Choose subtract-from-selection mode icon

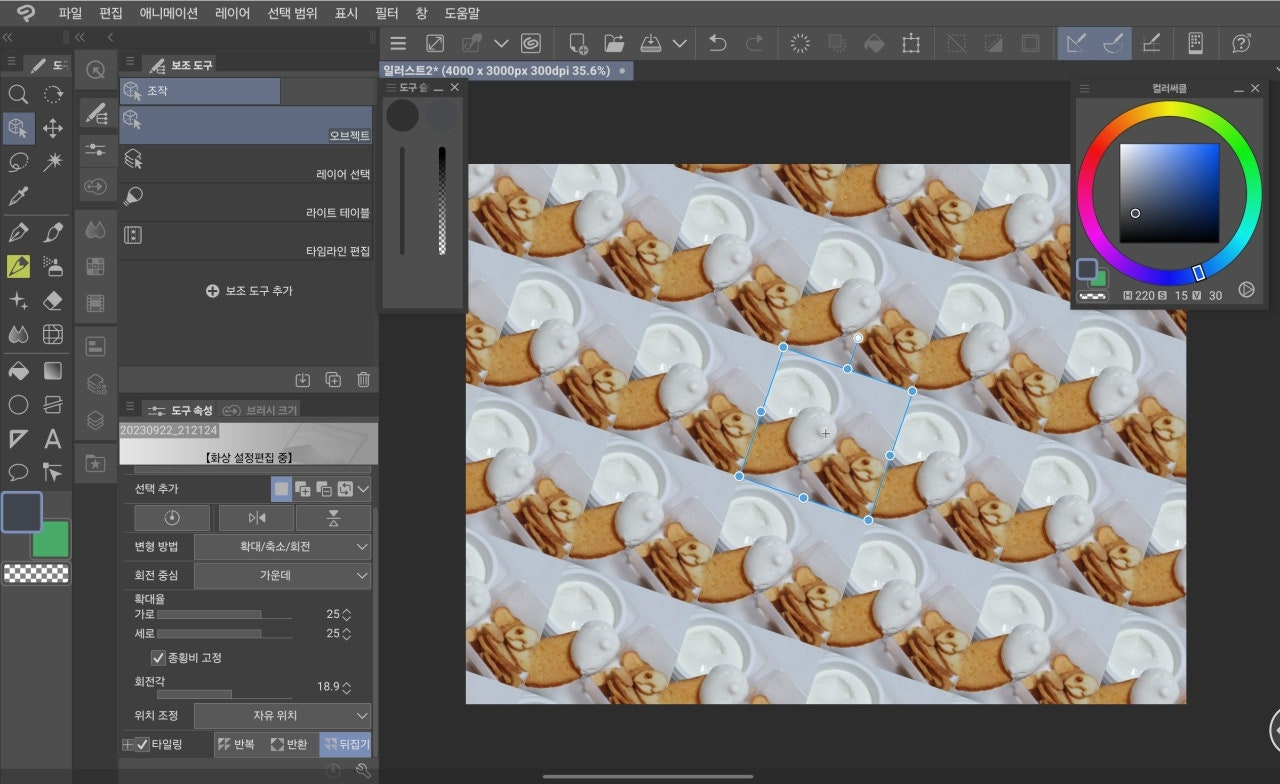(323, 489)
